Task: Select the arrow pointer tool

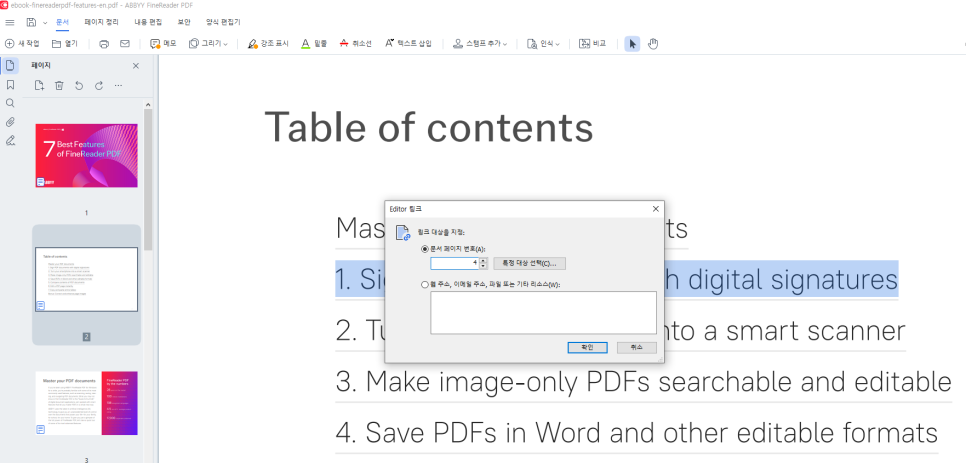Action: [x=632, y=44]
